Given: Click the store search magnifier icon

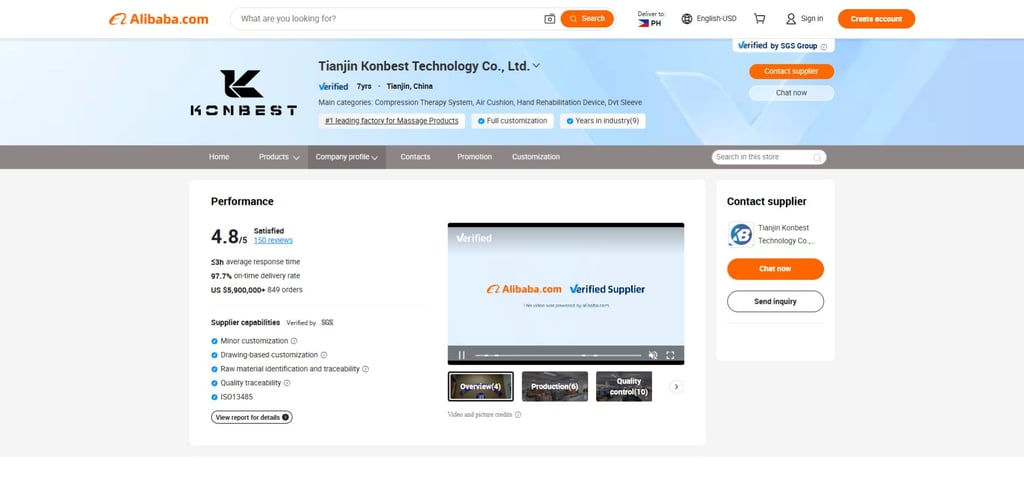Looking at the screenshot, I should click(817, 157).
